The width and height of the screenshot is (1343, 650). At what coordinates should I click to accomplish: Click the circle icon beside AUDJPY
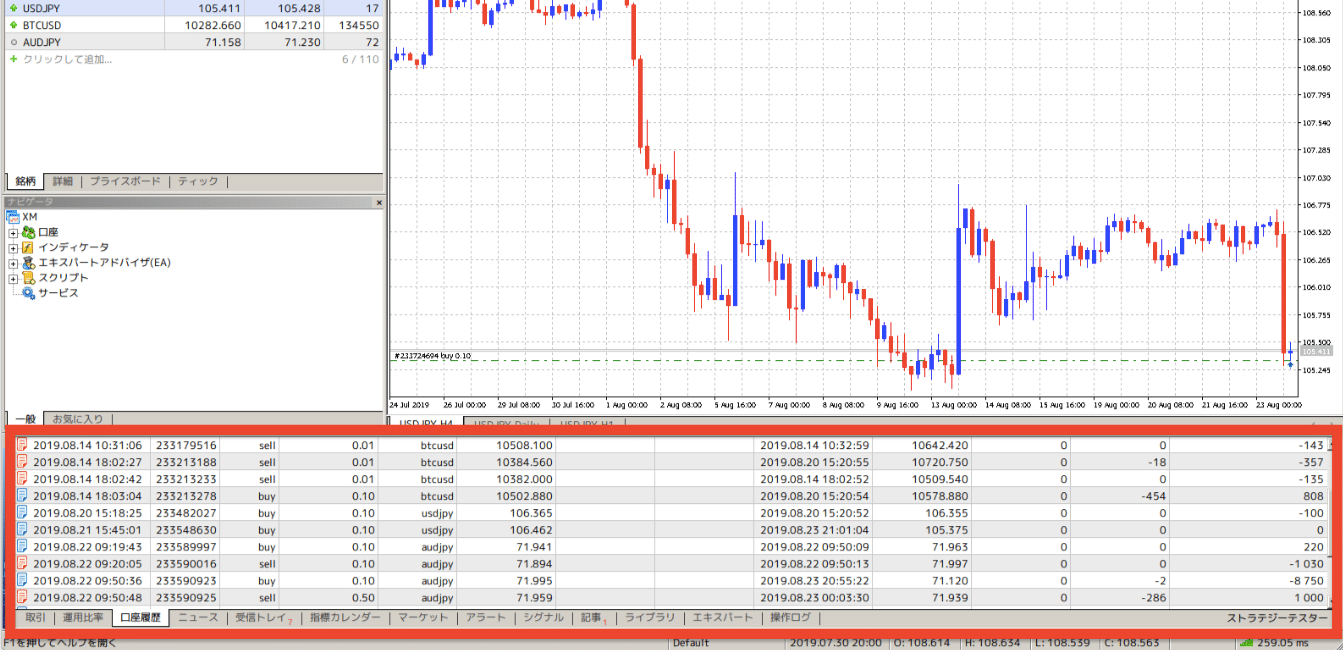coord(13,42)
